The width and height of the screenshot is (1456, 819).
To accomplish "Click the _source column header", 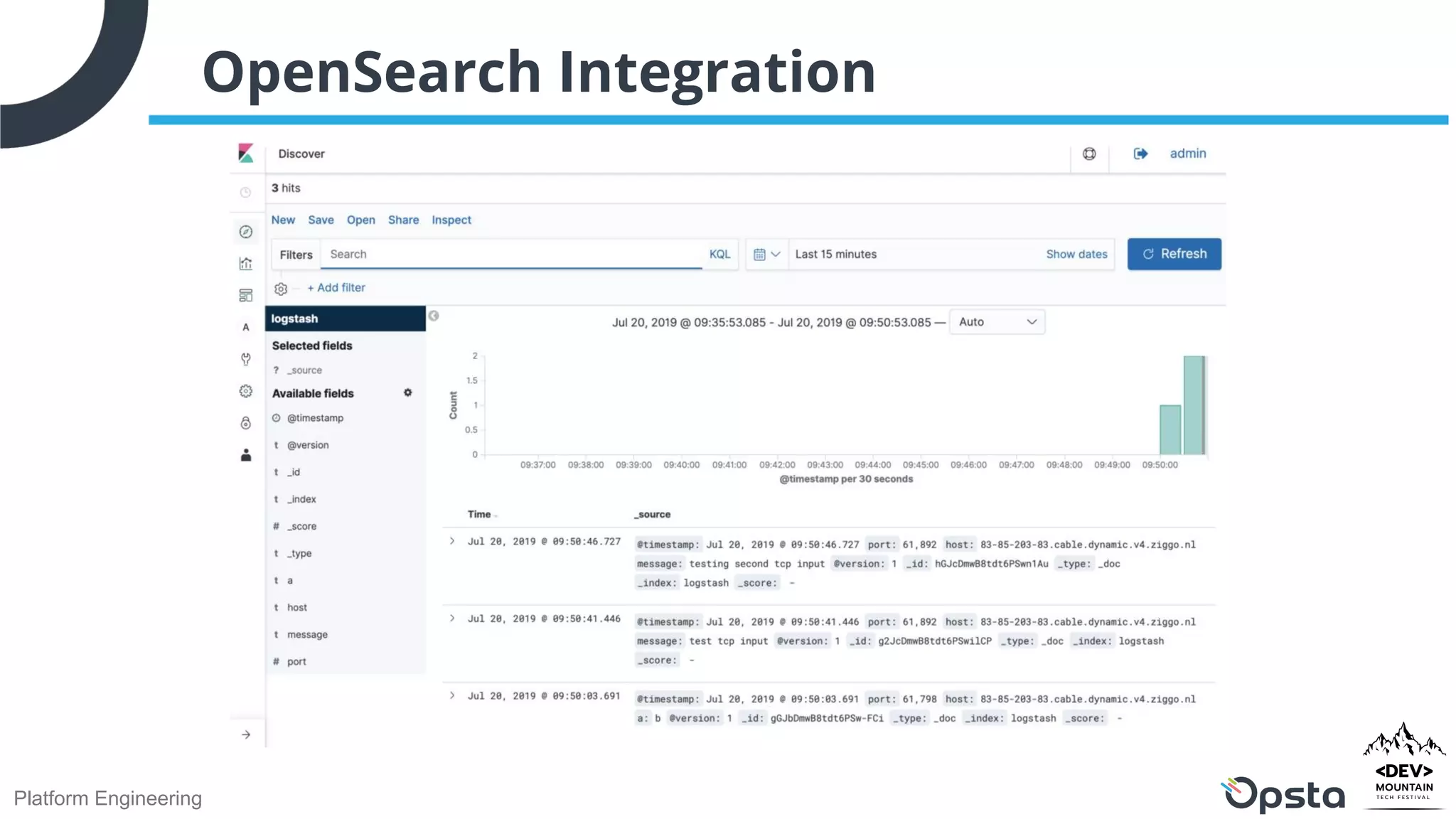I will [652, 514].
